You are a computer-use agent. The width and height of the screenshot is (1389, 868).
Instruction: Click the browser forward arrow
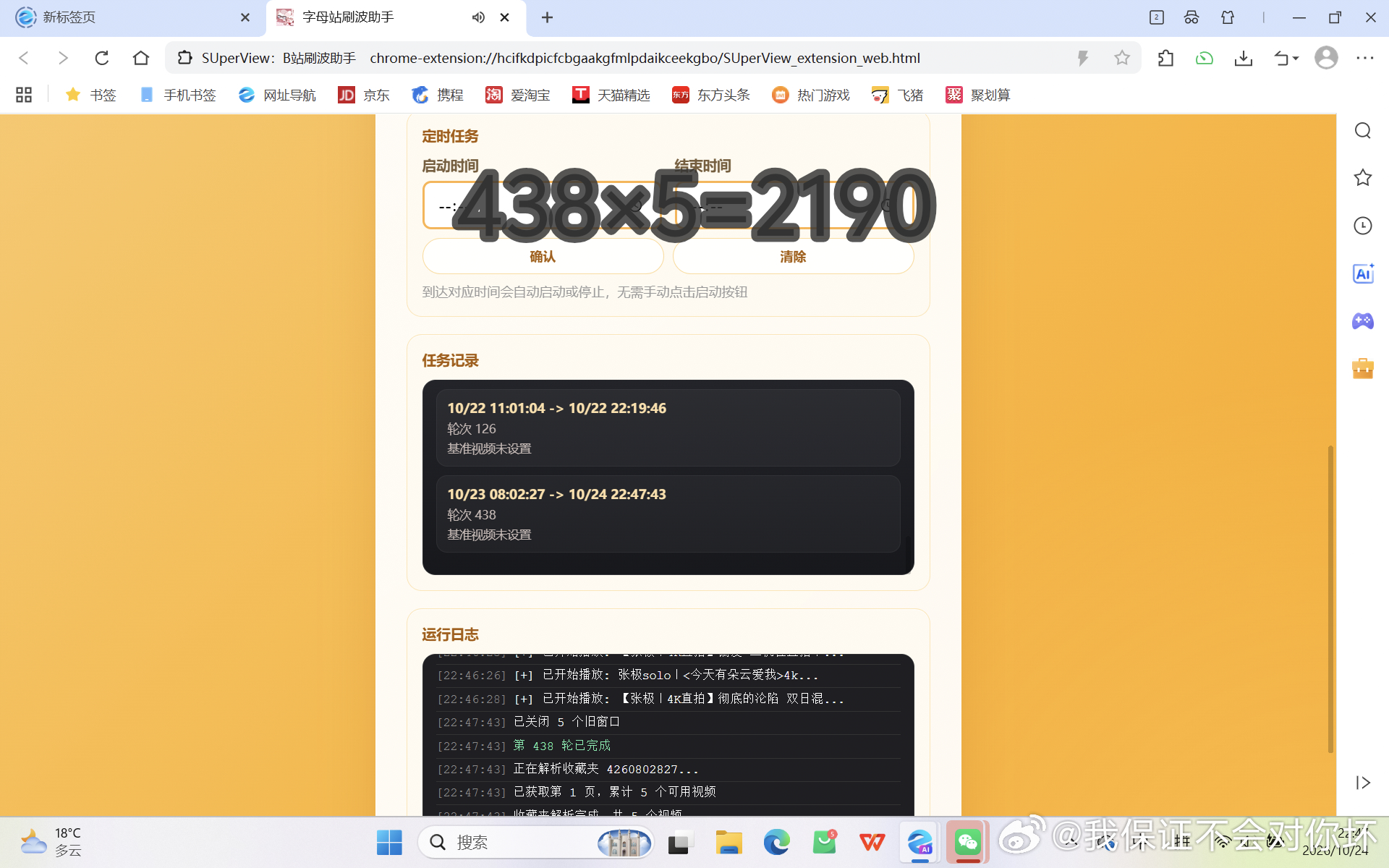coord(63,58)
